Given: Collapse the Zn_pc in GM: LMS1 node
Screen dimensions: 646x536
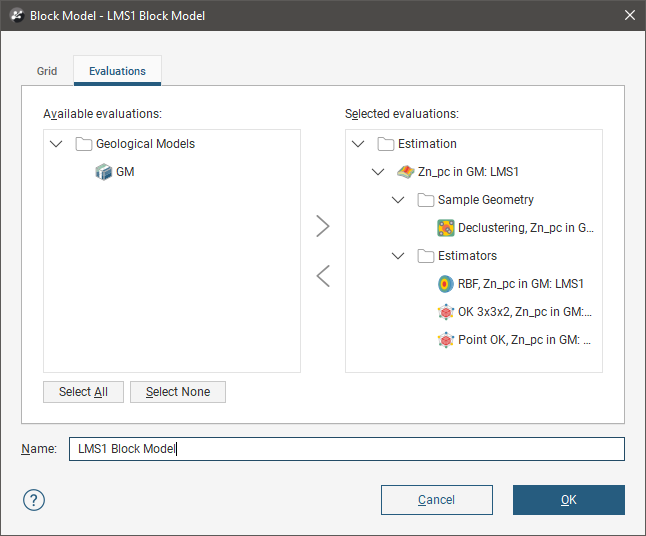Looking at the screenshot, I should (x=378, y=172).
